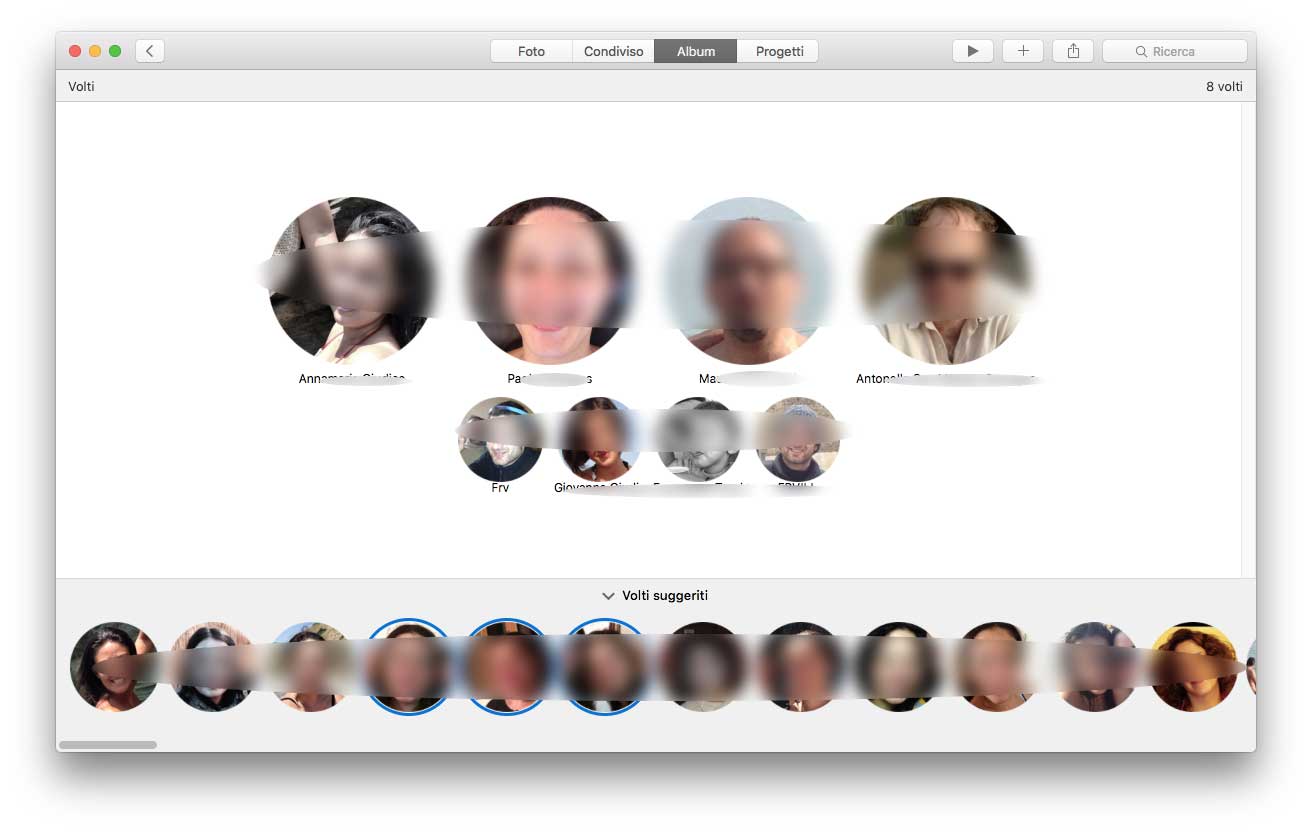
Task: Select the Album tab
Action: (x=696, y=51)
